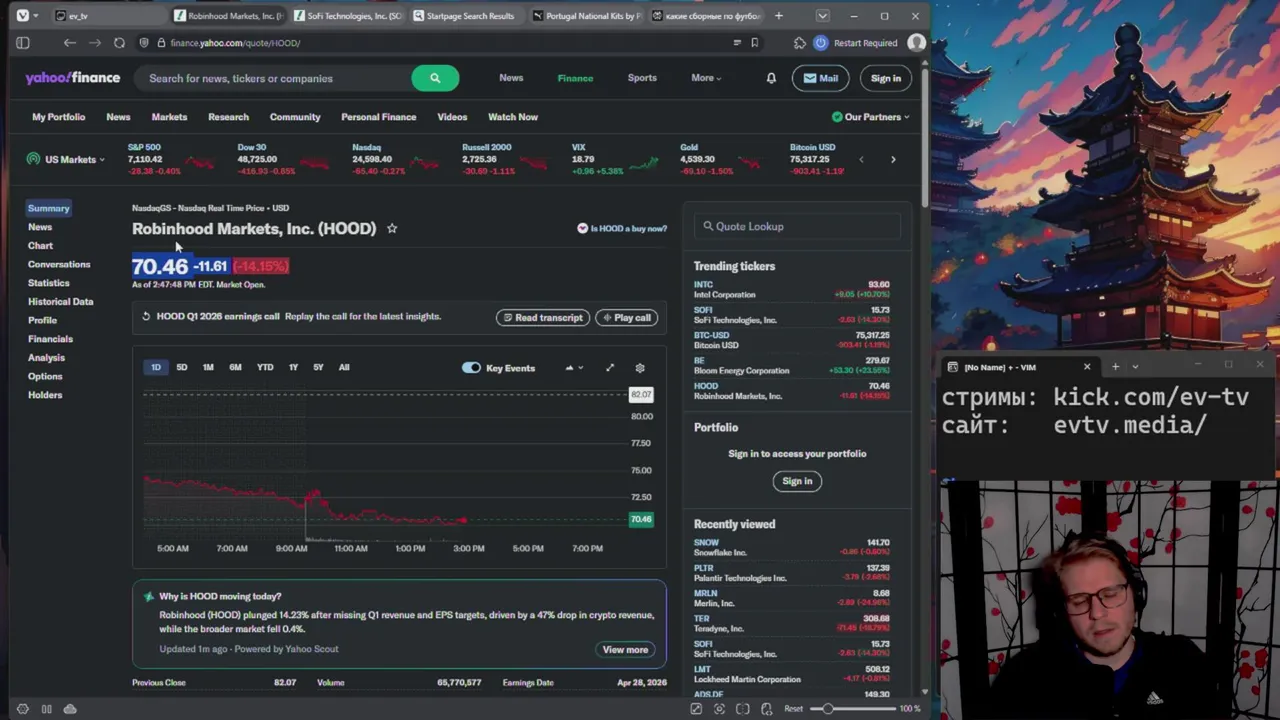Select 1M chart range
This screenshot has width=1280, height=720.
point(208,367)
